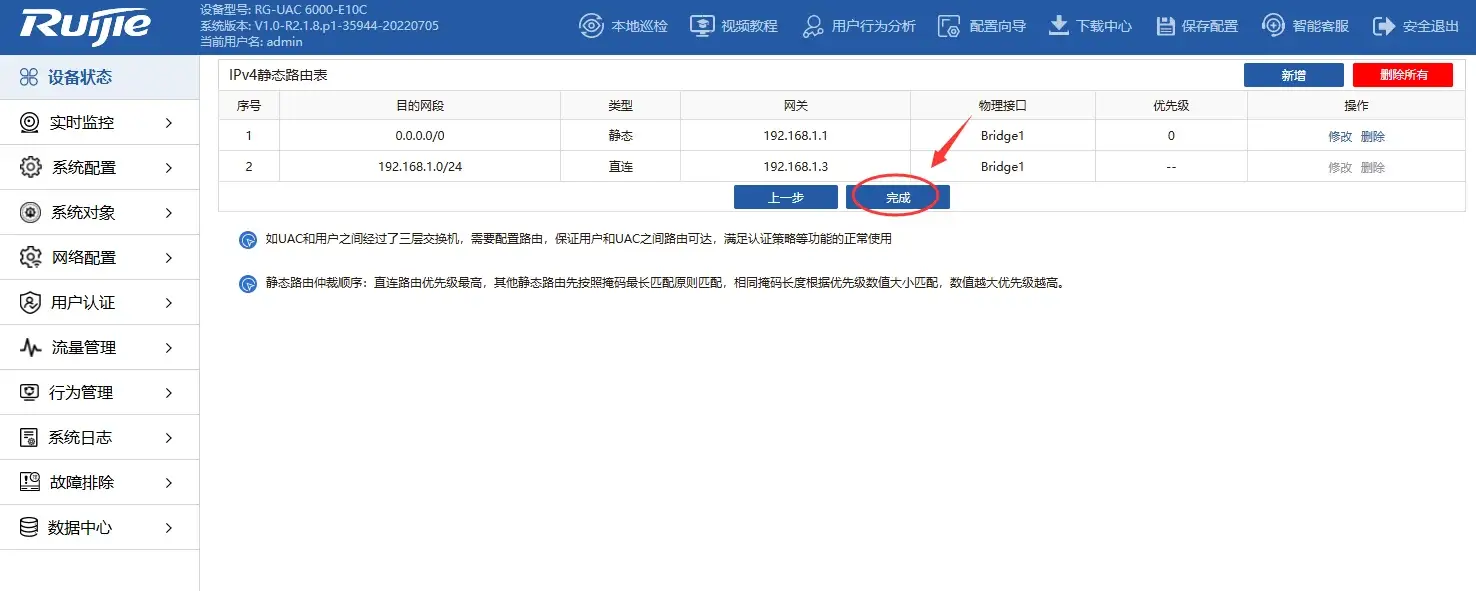1476x591 pixels.
Task: Click the 物理接口 column header
Action: click(x=1003, y=105)
